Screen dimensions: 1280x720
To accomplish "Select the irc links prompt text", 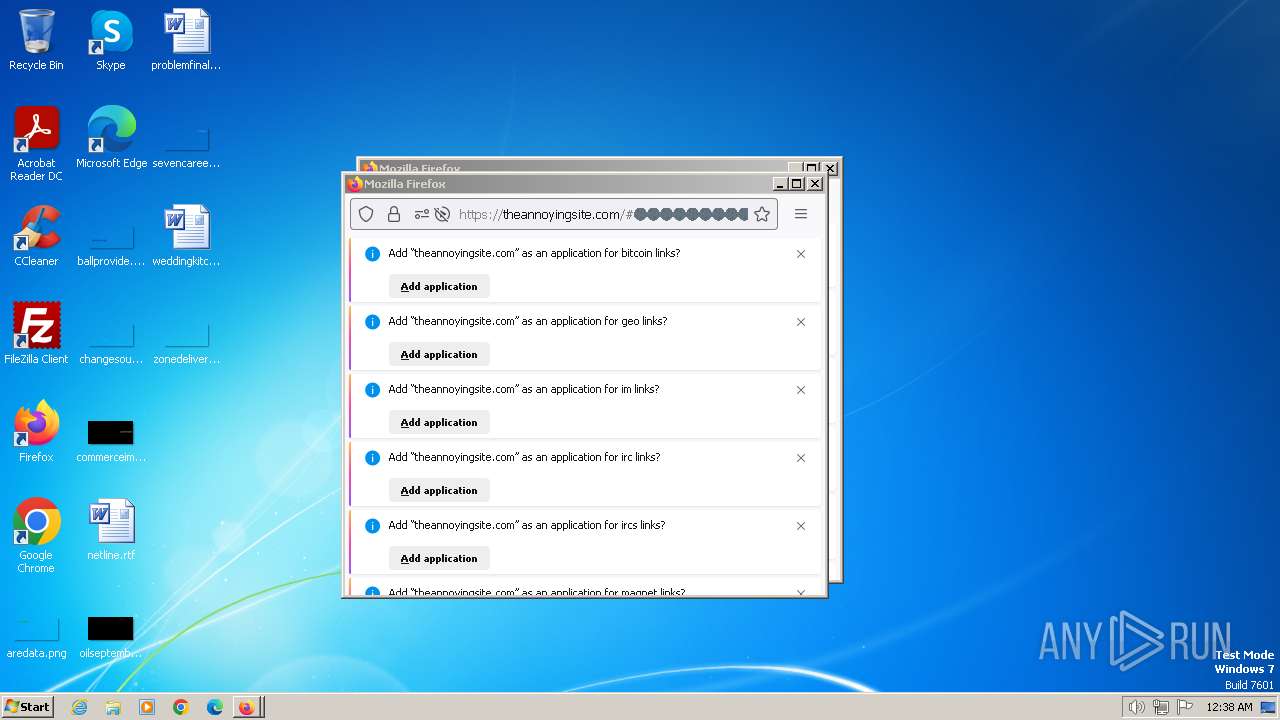I will tap(524, 457).
